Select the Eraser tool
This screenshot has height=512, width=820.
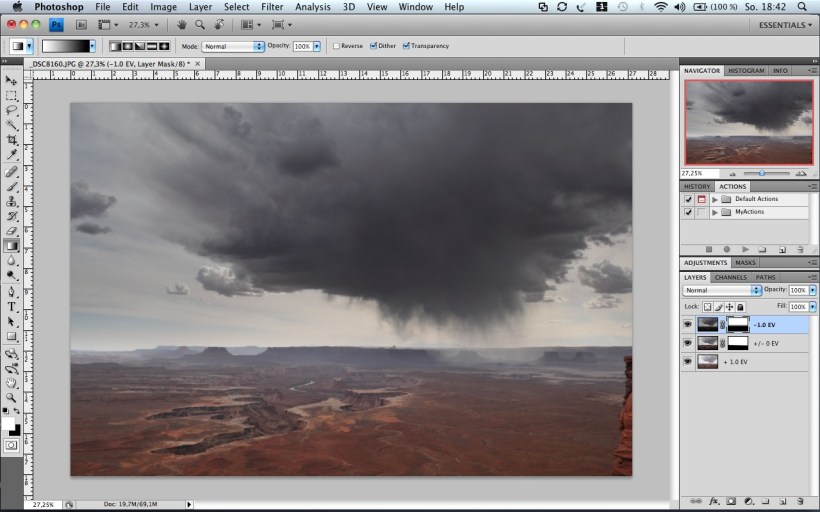click(x=11, y=231)
